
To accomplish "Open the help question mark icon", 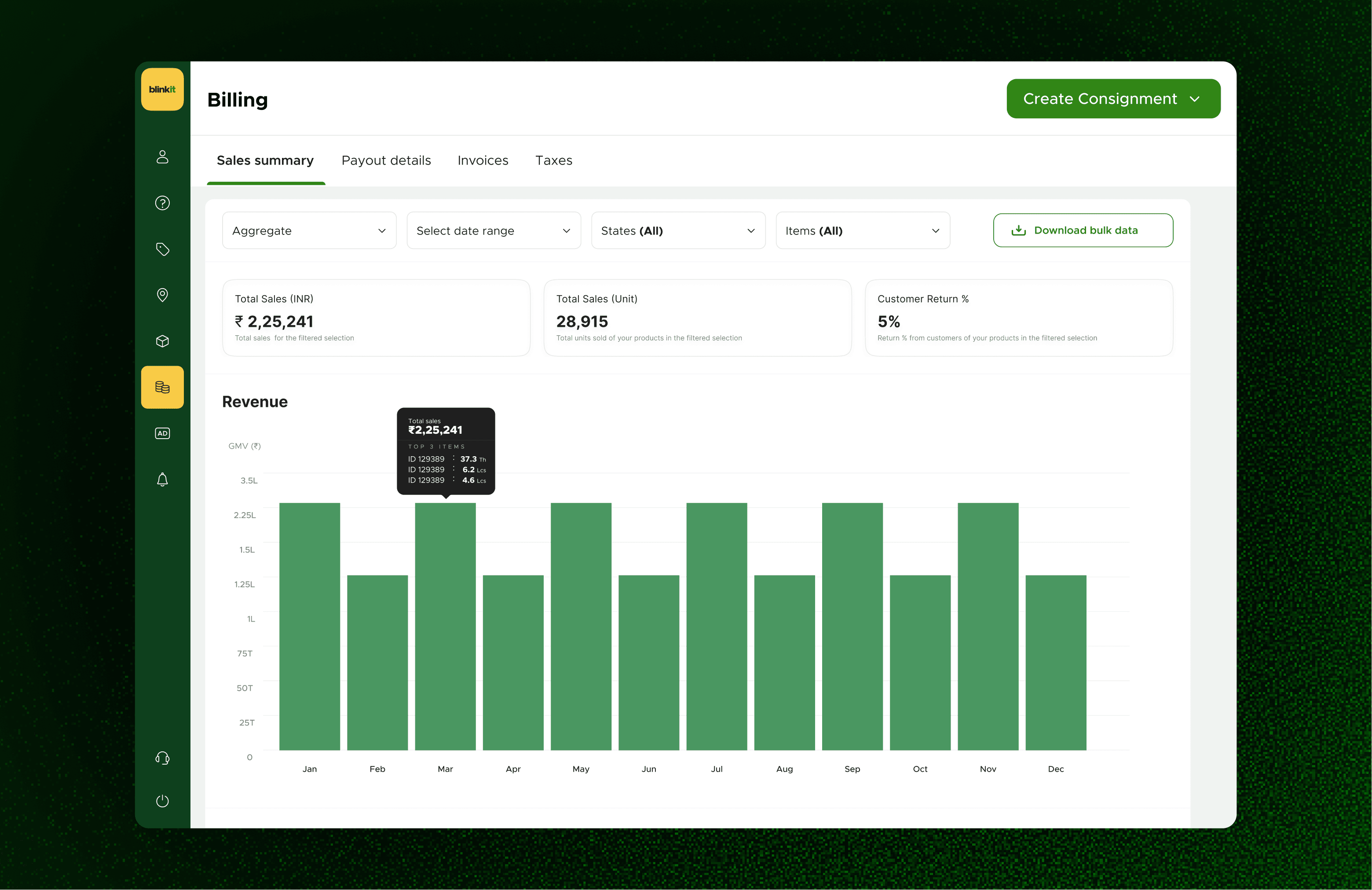I will tap(162, 203).
